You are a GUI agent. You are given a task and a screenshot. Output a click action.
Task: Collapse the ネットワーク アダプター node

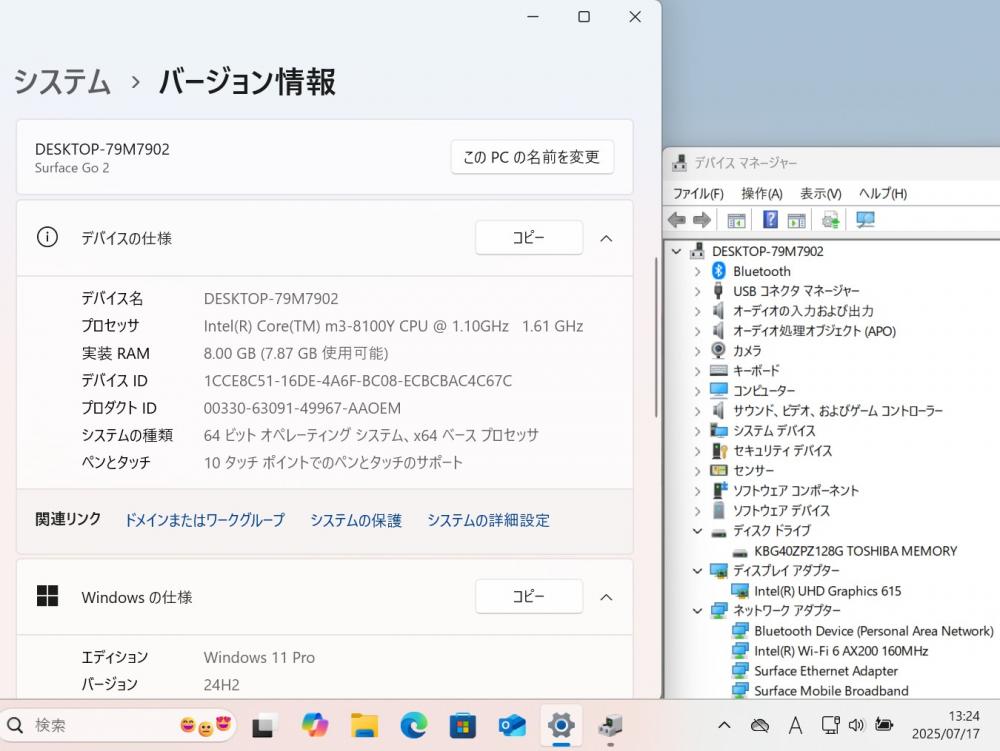click(698, 610)
